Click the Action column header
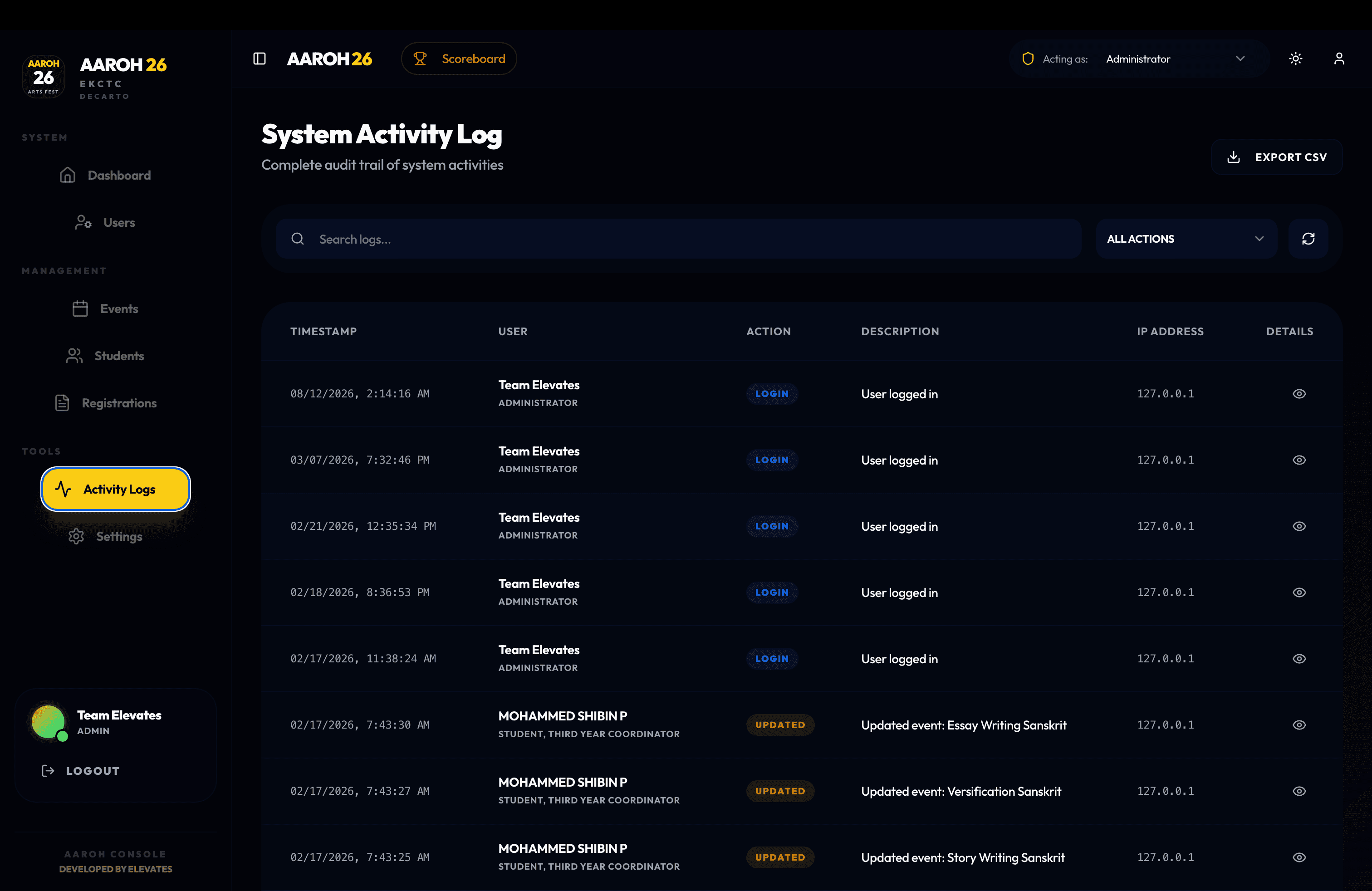 point(769,331)
